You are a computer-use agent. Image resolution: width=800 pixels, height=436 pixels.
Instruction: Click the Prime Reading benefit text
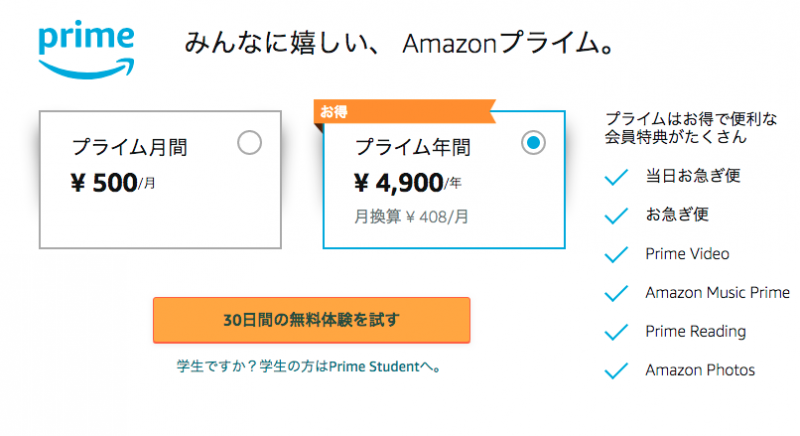click(x=695, y=331)
